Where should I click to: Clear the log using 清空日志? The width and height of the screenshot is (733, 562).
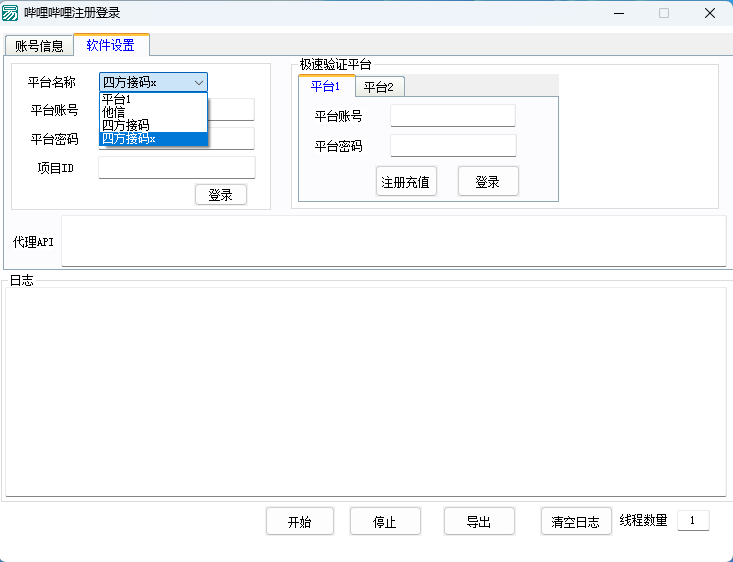(575, 522)
